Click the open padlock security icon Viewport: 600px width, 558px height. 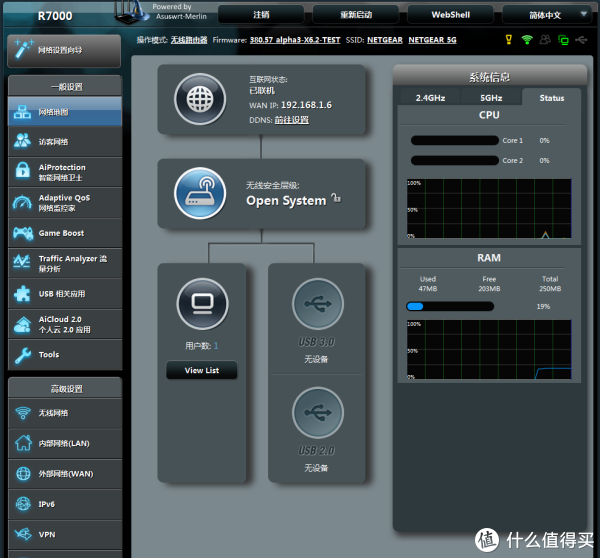click(336, 197)
